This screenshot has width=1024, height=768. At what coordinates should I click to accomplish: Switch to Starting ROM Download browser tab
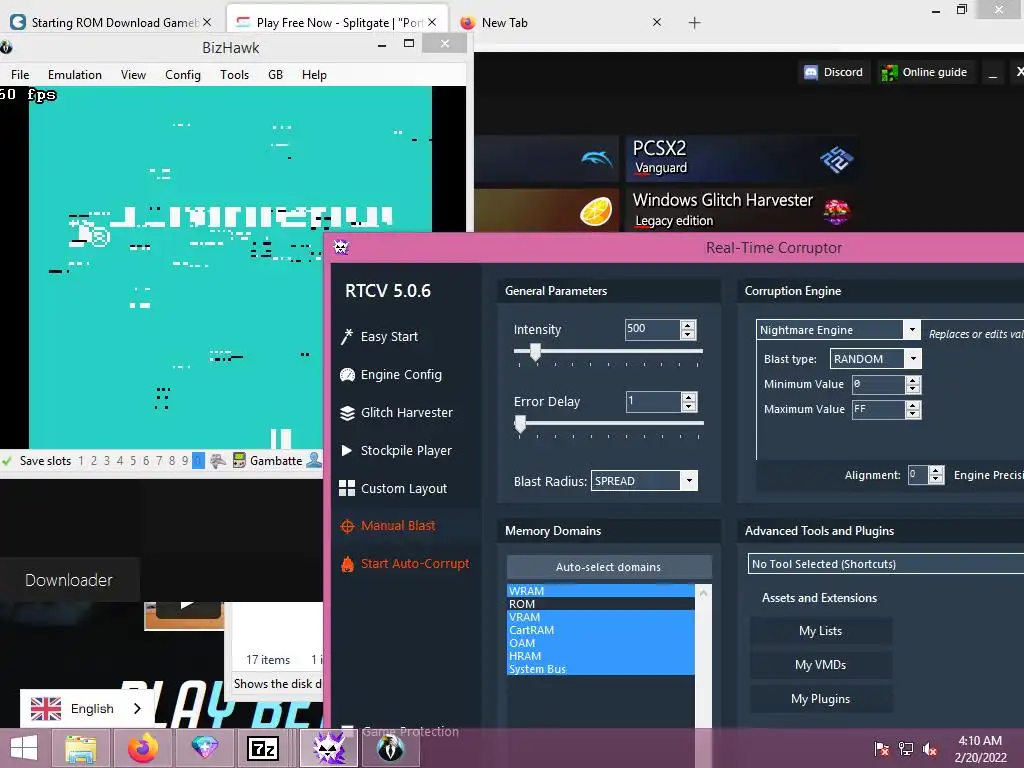click(110, 22)
